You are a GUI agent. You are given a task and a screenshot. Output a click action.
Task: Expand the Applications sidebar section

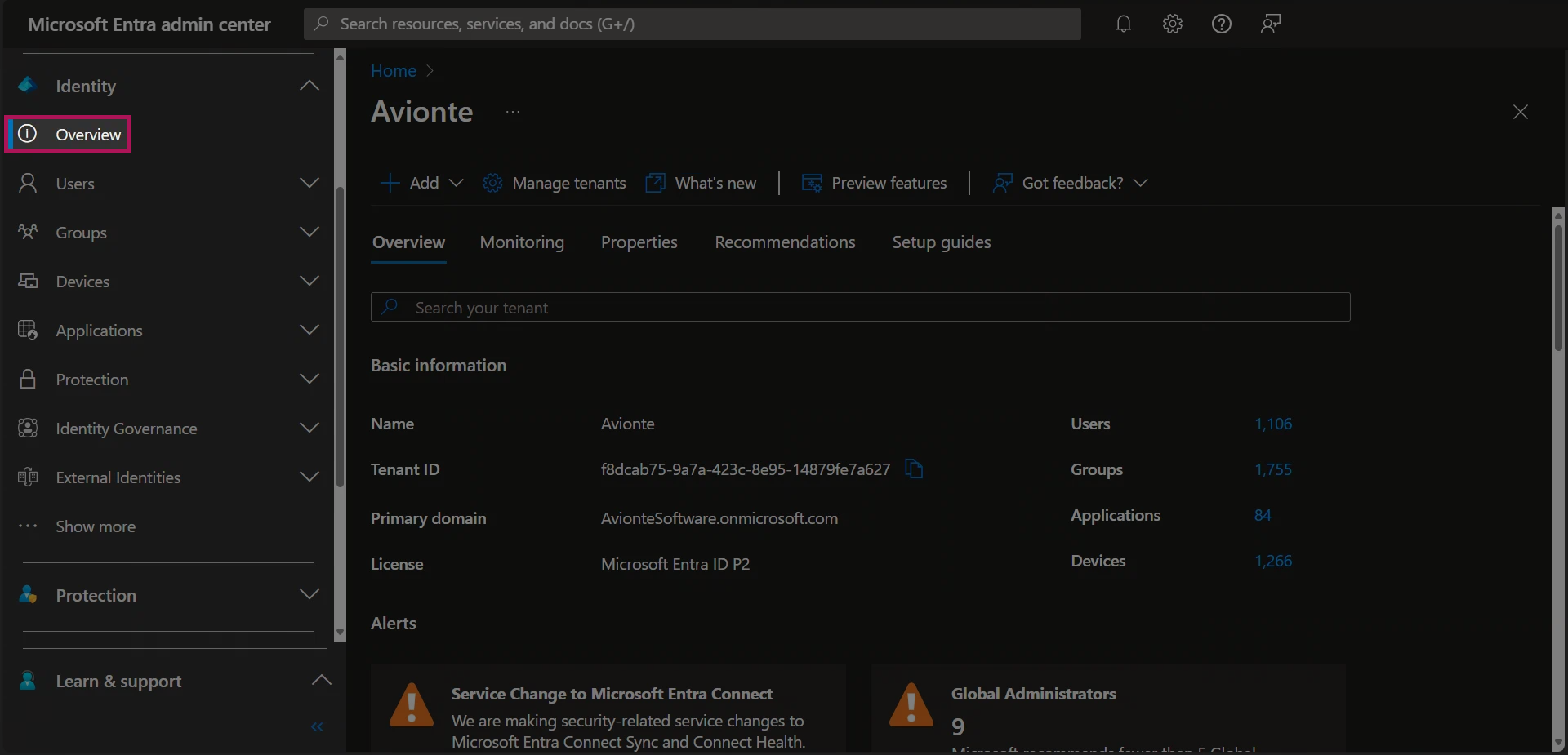[x=310, y=330]
